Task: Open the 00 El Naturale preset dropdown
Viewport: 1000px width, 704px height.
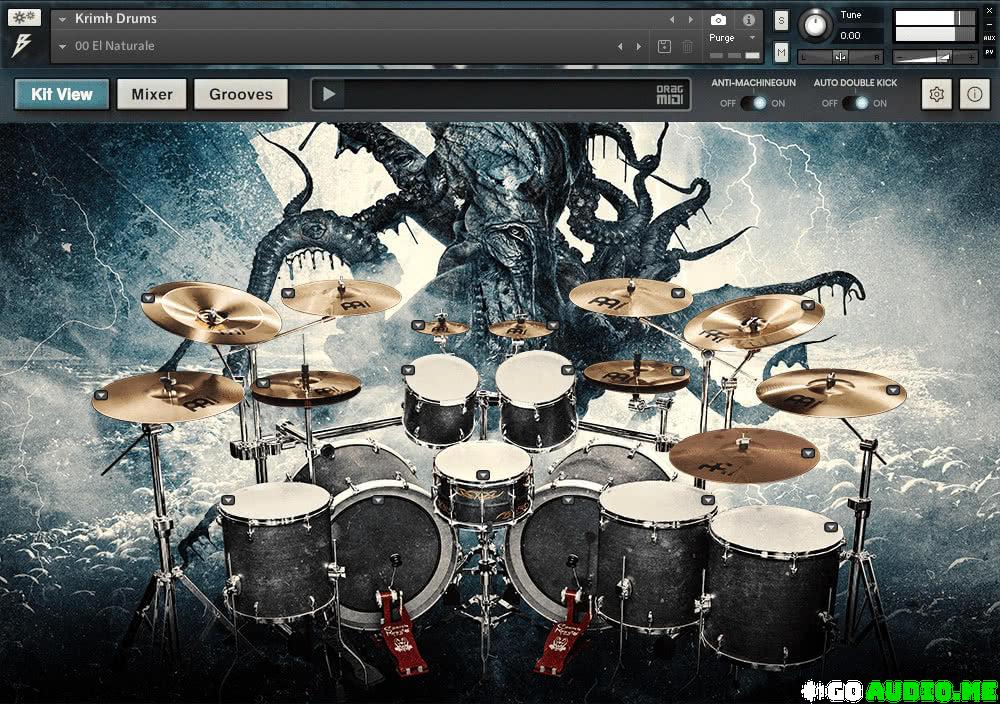Action: coord(62,46)
